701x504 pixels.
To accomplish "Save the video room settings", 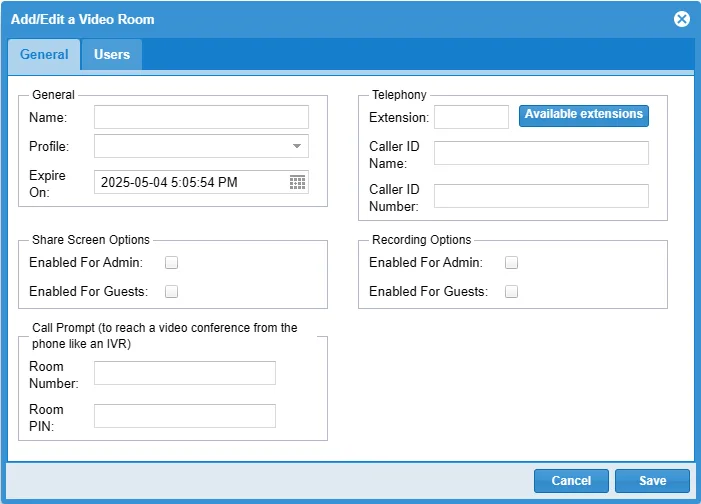I will [652, 481].
